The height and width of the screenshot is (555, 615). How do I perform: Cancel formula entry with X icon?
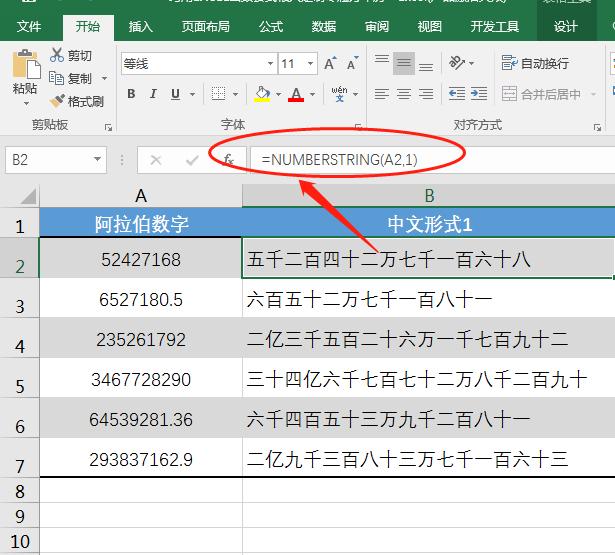(x=156, y=160)
